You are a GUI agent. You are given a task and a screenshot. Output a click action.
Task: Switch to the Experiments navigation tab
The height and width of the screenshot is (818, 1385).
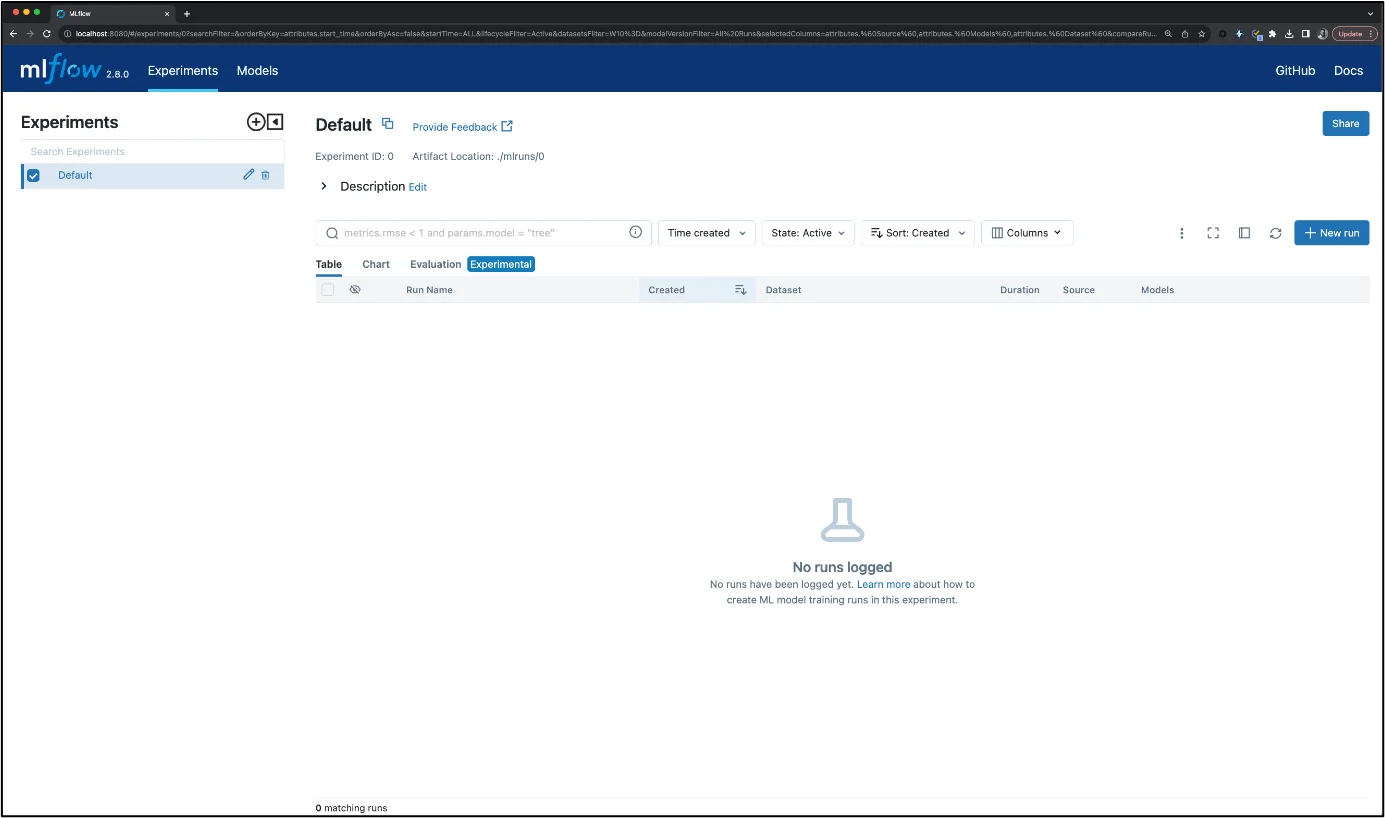pos(183,71)
